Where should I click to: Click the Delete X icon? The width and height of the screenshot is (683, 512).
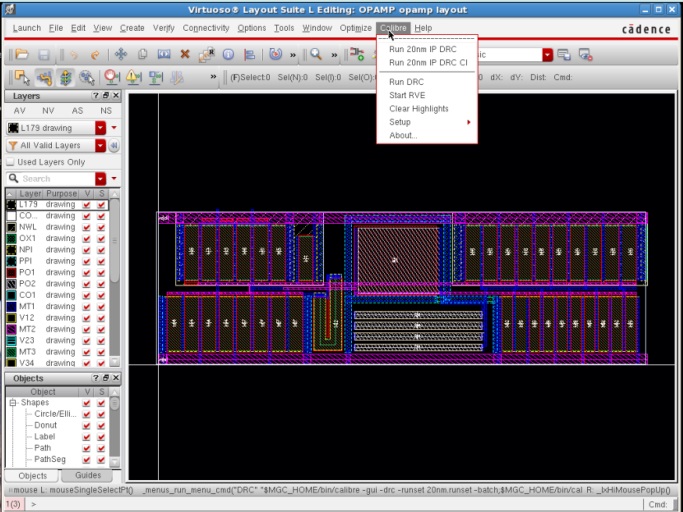point(185,54)
